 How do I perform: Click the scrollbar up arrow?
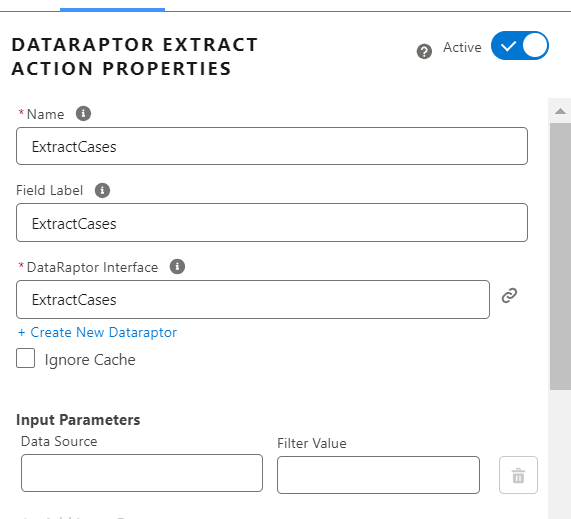560,111
